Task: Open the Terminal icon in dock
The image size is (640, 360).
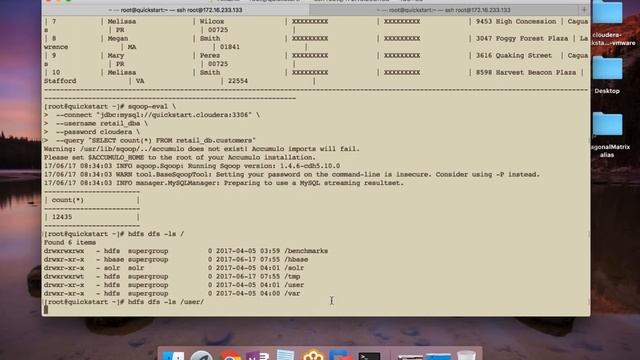Action: click(369, 356)
